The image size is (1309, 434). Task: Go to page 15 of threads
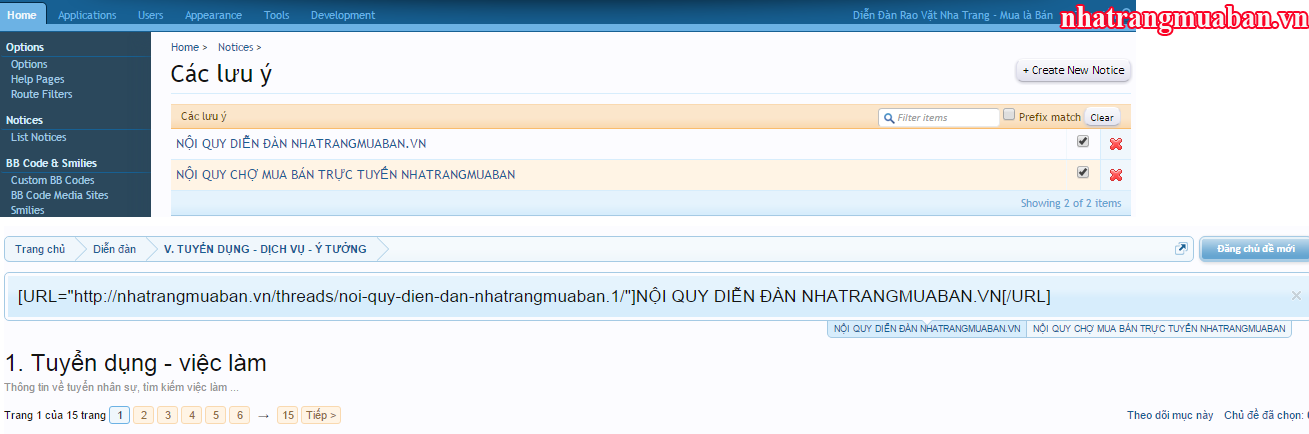coord(287,415)
